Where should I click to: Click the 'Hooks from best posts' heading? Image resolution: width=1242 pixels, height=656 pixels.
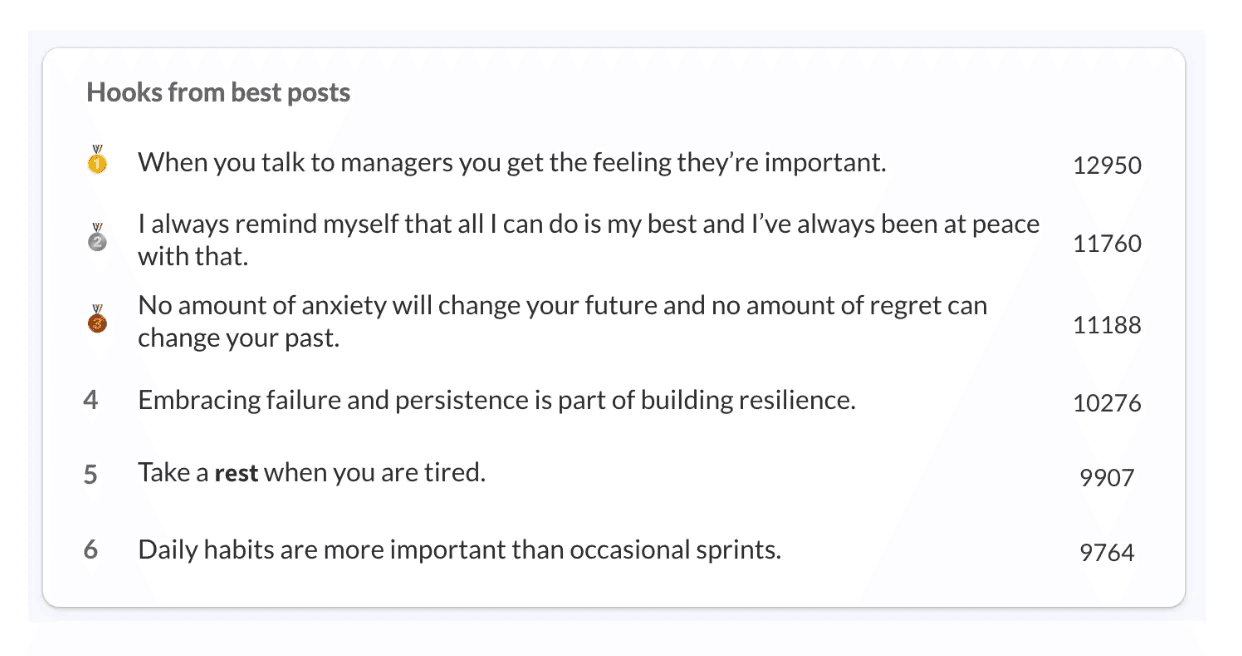[x=218, y=93]
